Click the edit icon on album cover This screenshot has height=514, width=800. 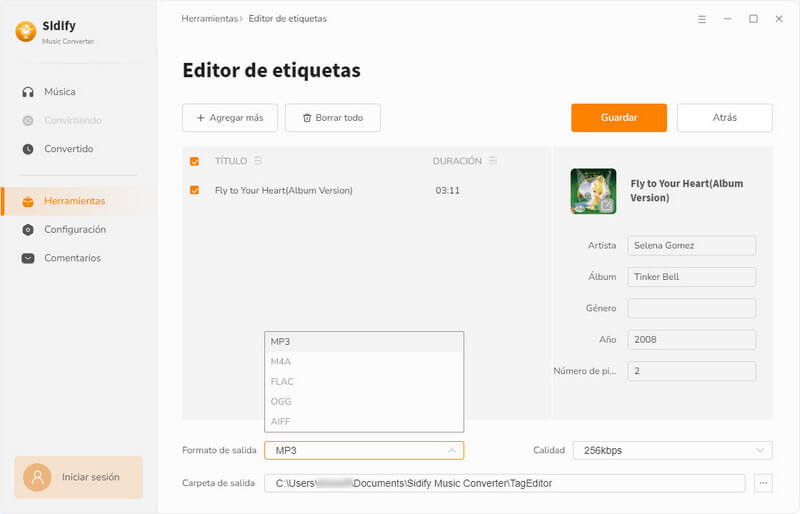606,205
